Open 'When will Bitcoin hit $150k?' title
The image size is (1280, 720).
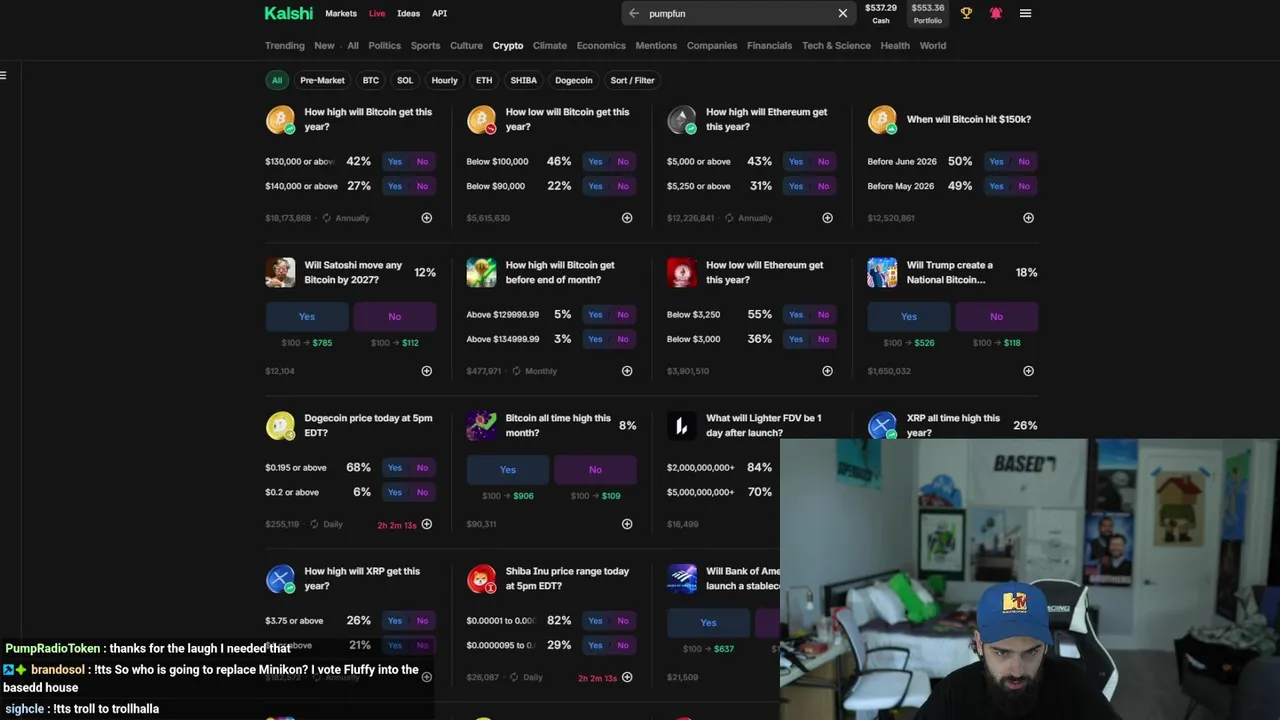tap(969, 119)
